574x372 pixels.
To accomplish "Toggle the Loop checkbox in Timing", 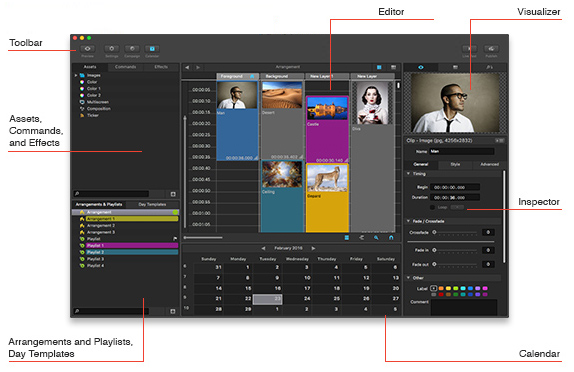I will 432,207.
